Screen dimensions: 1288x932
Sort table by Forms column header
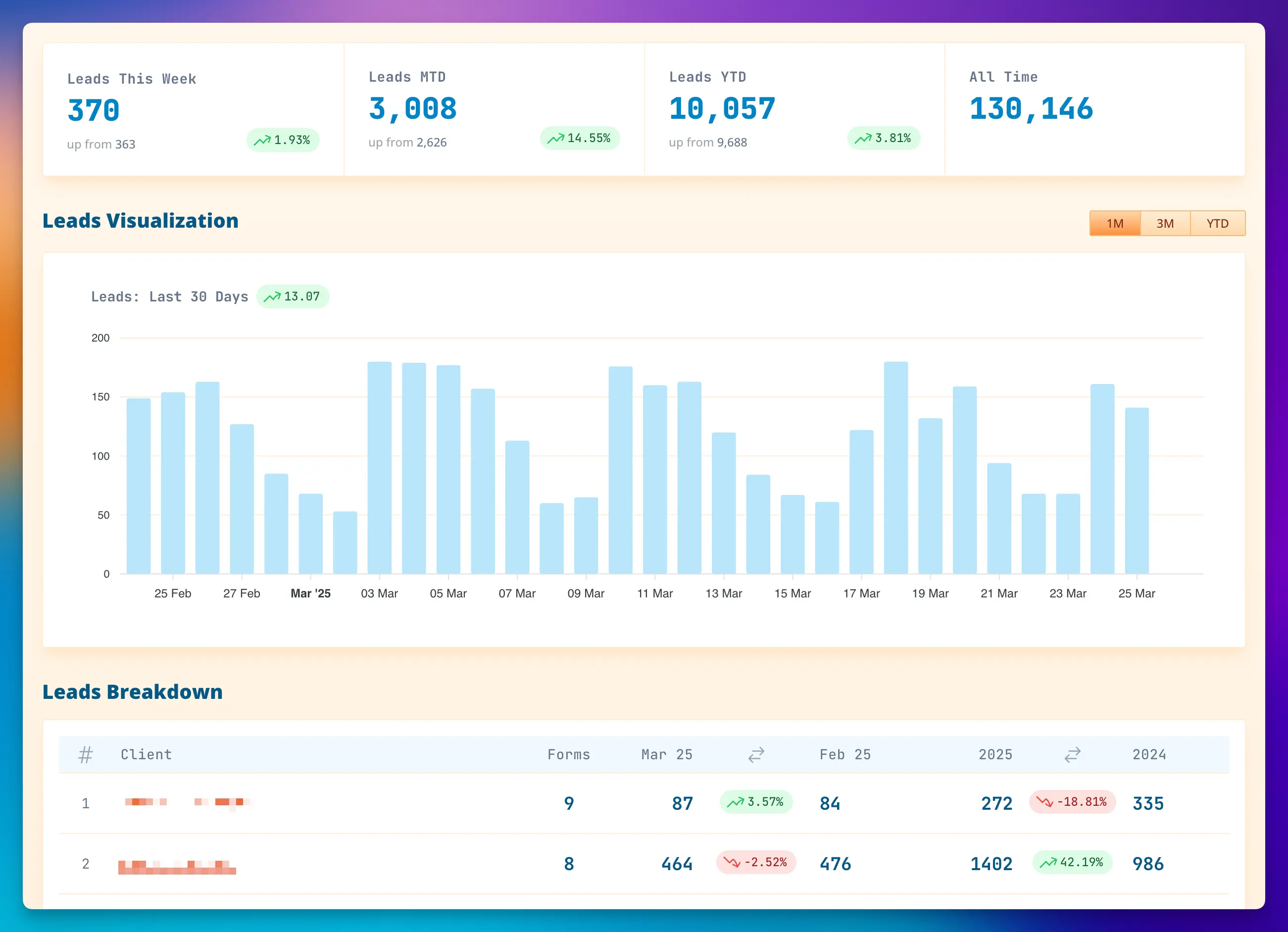pyautogui.click(x=568, y=754)
